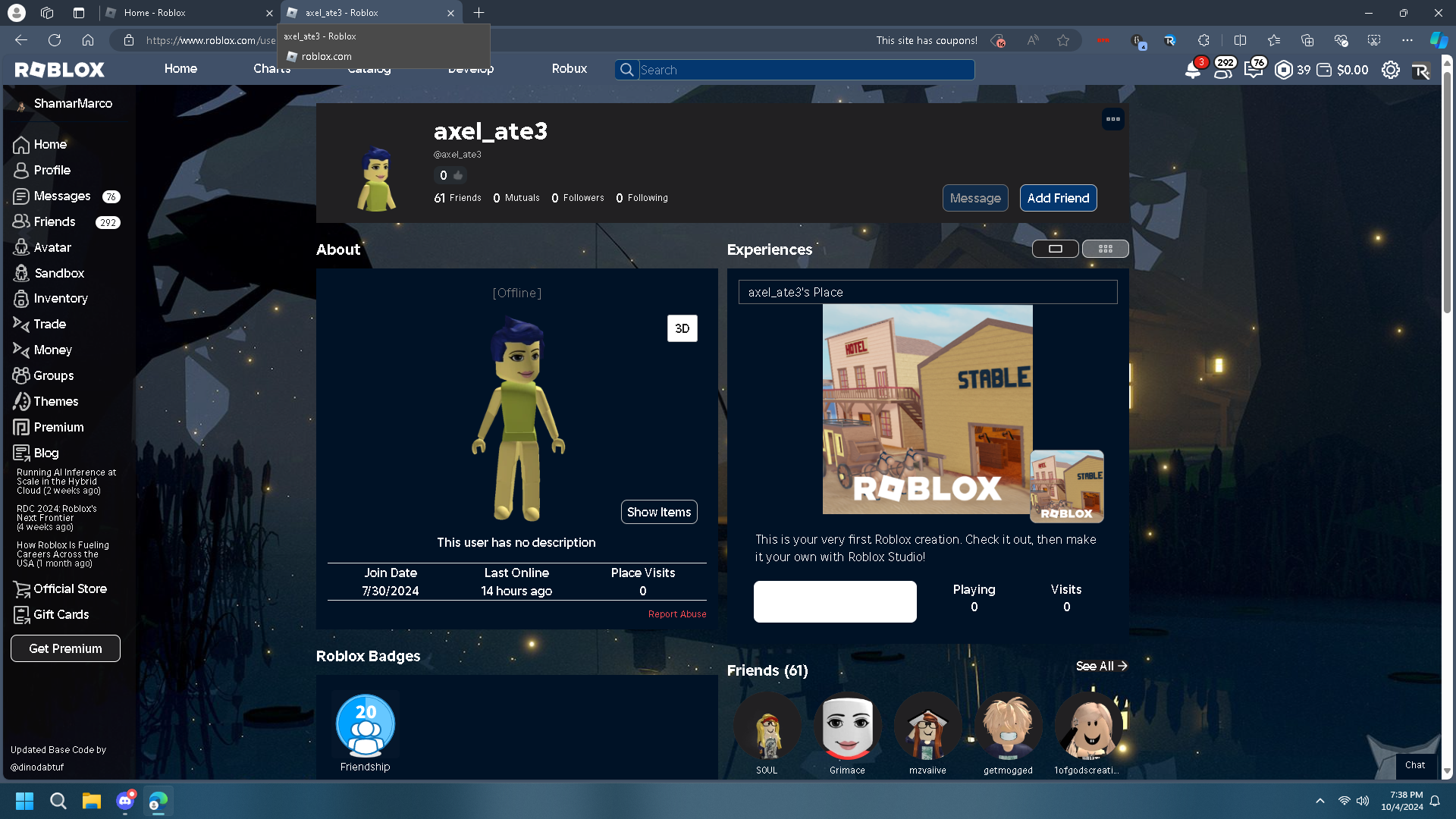Open Windows taskbar search
1456x819 pixels.
click(x=58, y=801)
